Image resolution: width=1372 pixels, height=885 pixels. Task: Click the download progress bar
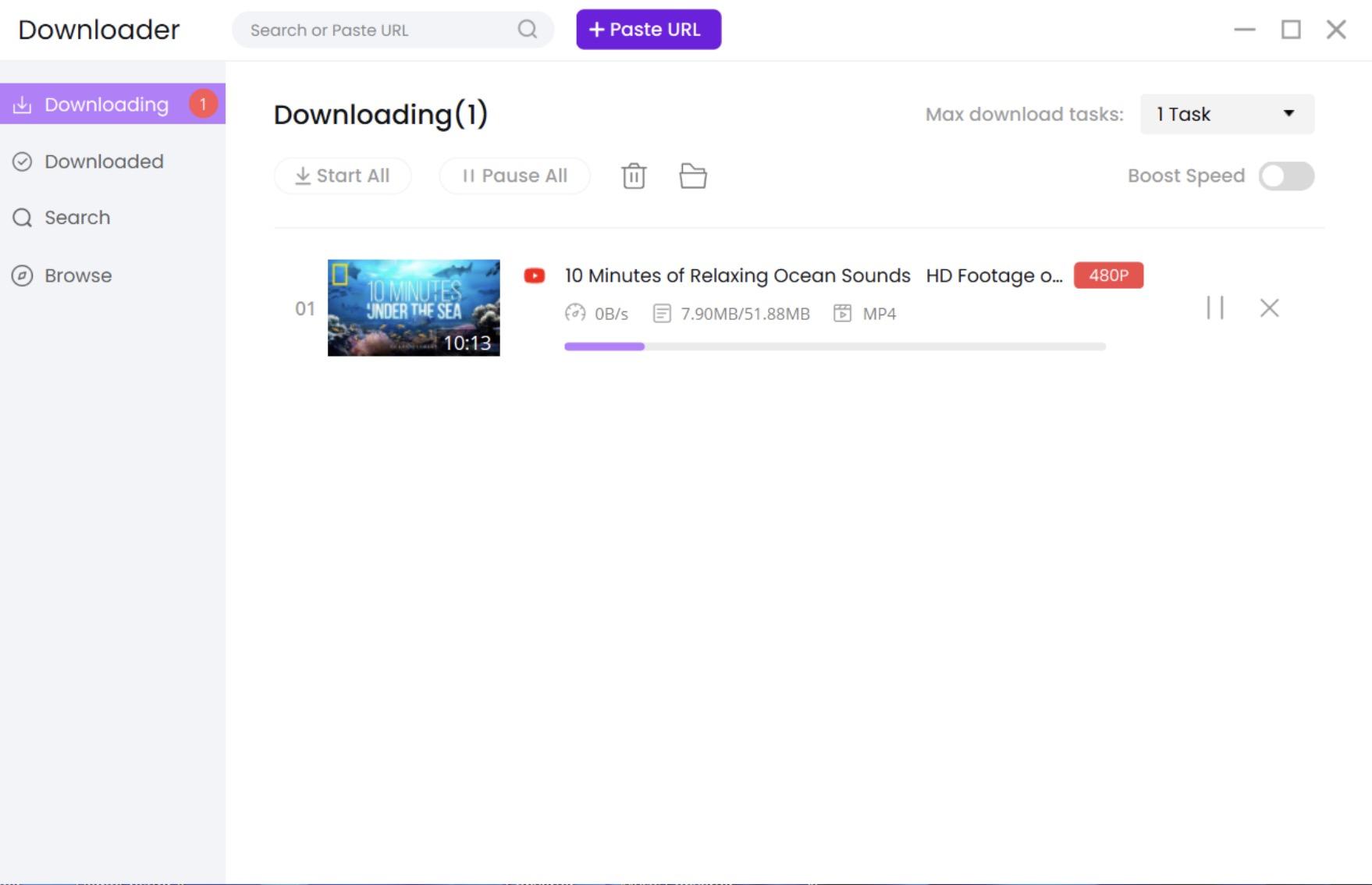[834, 347]
